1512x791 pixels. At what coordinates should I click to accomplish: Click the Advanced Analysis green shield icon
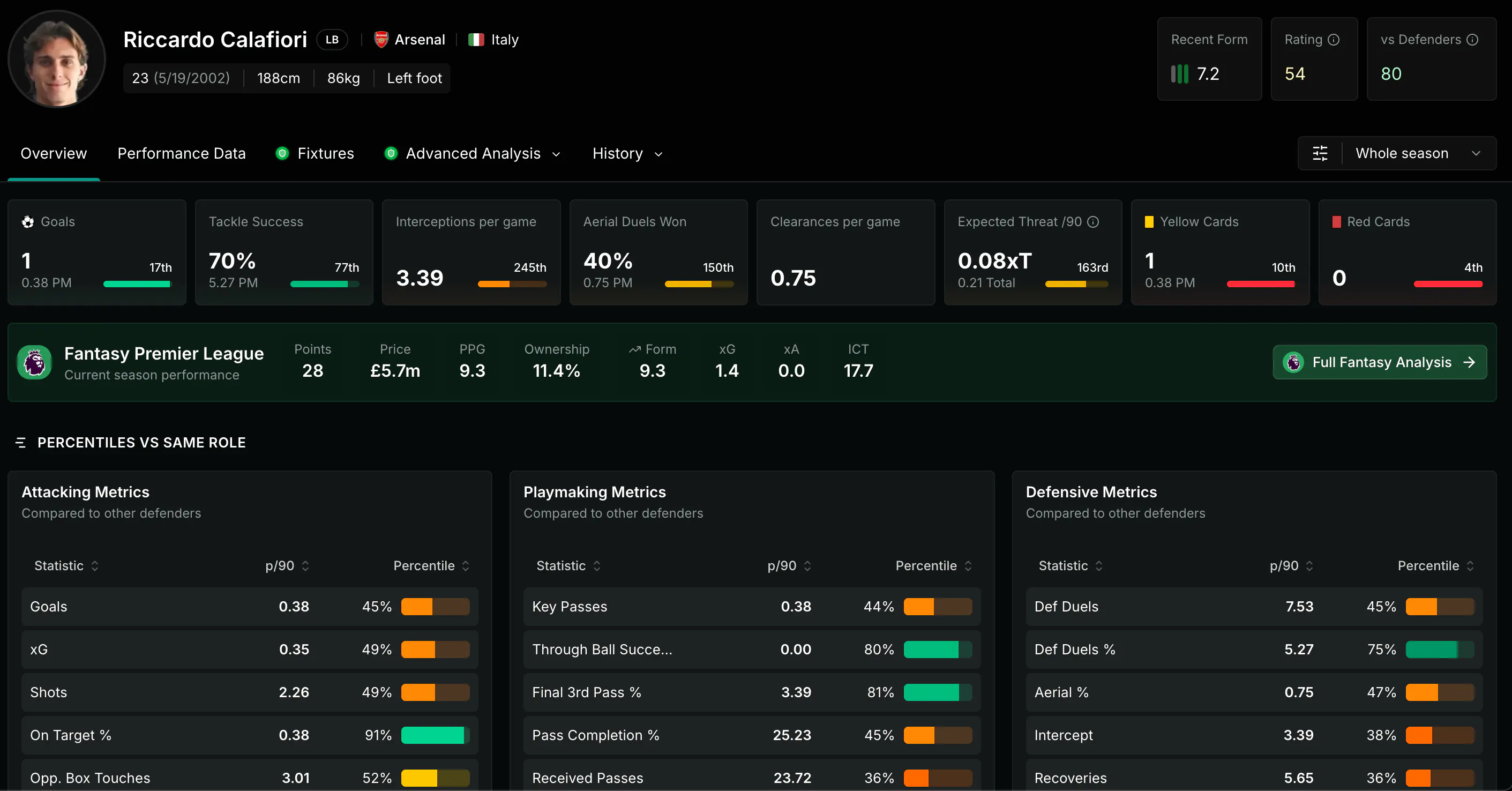coord(391,153)
